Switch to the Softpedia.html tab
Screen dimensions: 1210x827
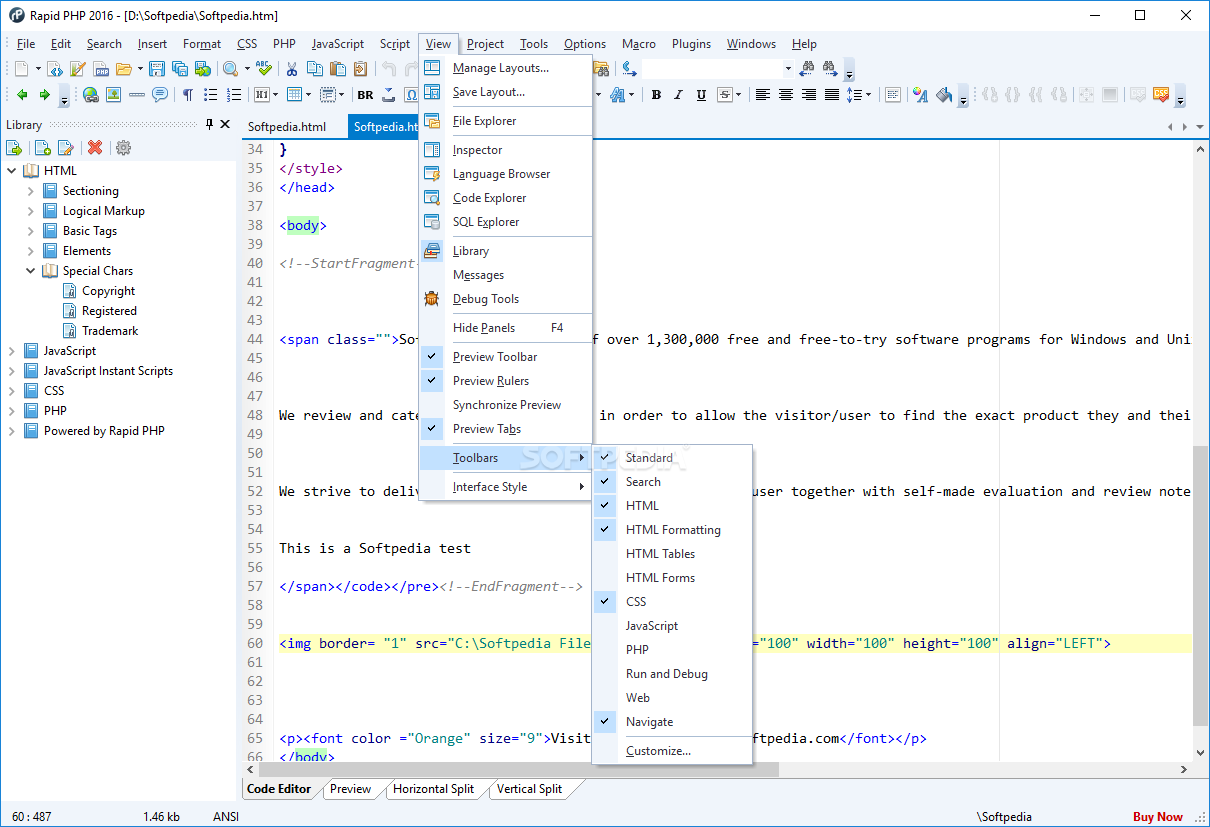(287, 127)
